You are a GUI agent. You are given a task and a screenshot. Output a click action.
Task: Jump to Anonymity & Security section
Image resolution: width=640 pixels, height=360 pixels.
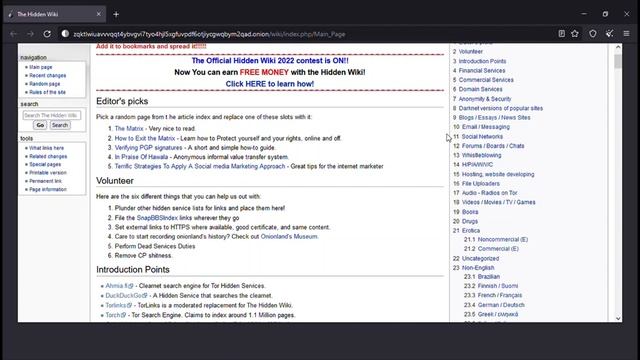[485, 99]
